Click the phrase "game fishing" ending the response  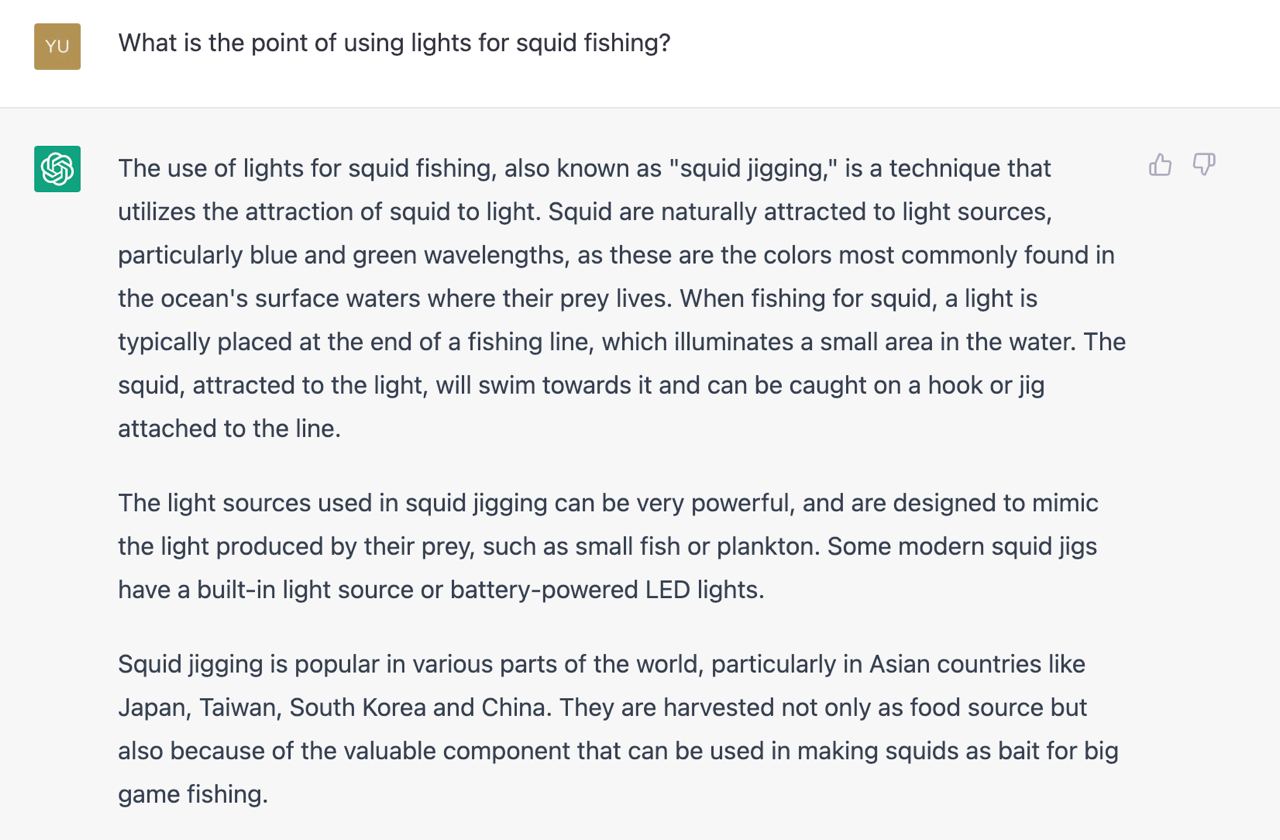click(x=192, y=795)
